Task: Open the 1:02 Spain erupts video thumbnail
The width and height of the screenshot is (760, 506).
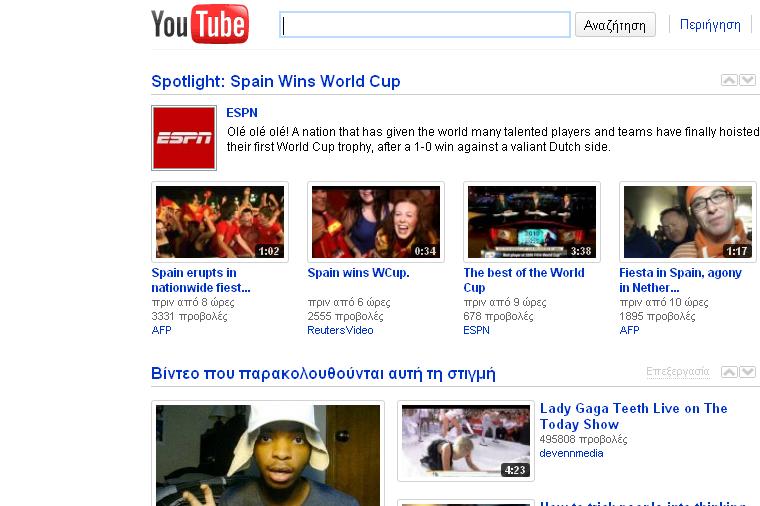Action: click(220, 222)
